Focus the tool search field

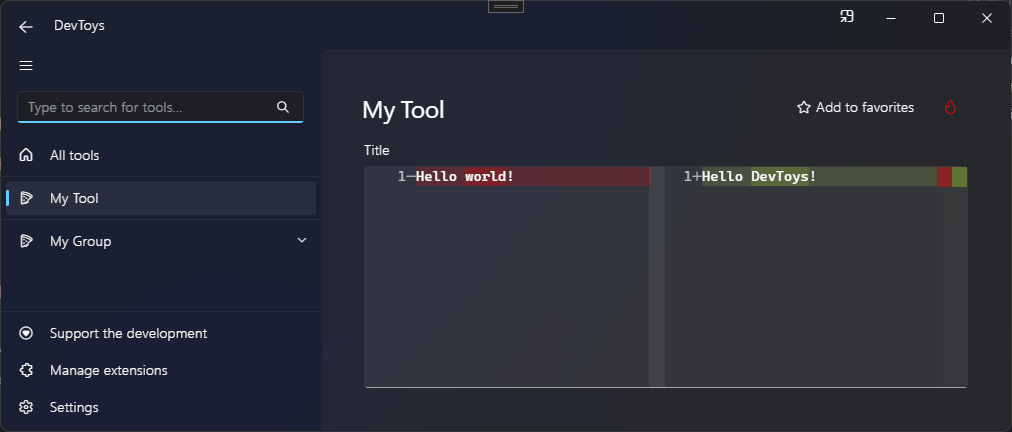tap(160, 107)
